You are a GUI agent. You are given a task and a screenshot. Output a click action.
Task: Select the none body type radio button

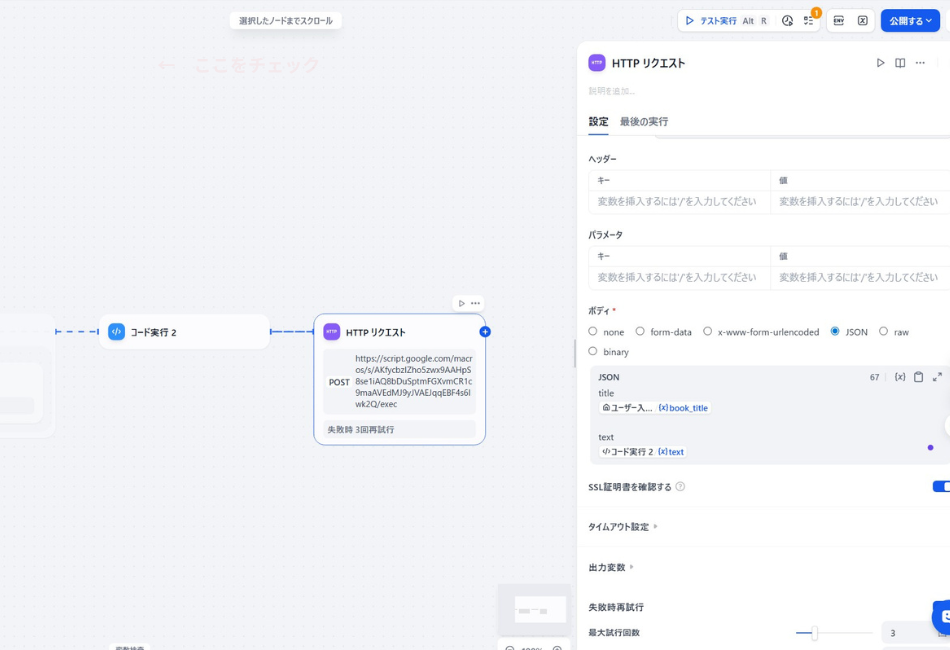(x=593, y=332)
